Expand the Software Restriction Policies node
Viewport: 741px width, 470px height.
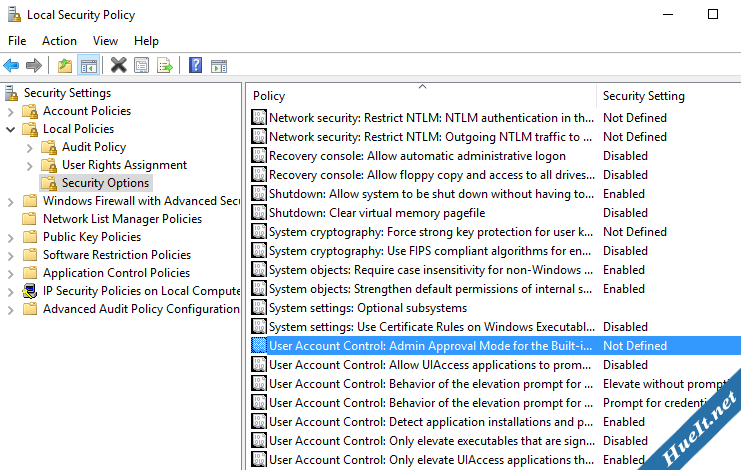pyautogui.click(x=11, y=256)
